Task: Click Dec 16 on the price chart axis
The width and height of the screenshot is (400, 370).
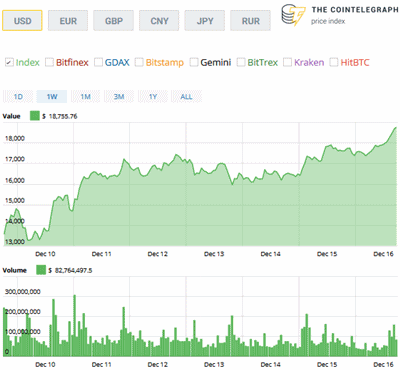Action: click(383, 254)
